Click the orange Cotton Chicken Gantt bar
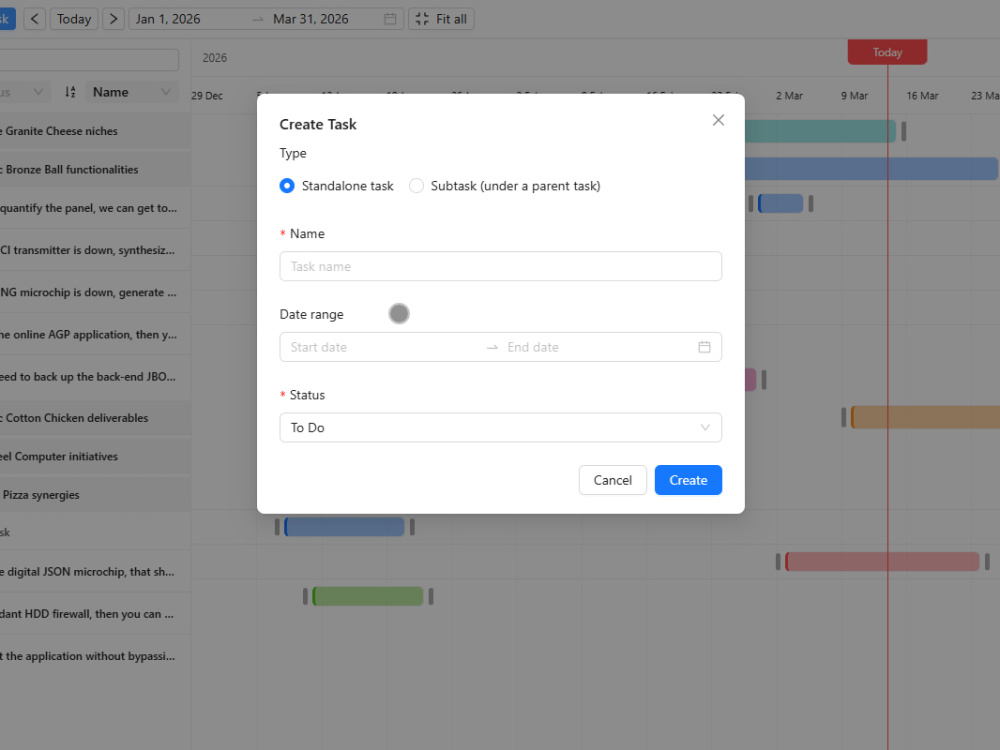This screenshot has height=750, width=1000. [x=925, y=417]
